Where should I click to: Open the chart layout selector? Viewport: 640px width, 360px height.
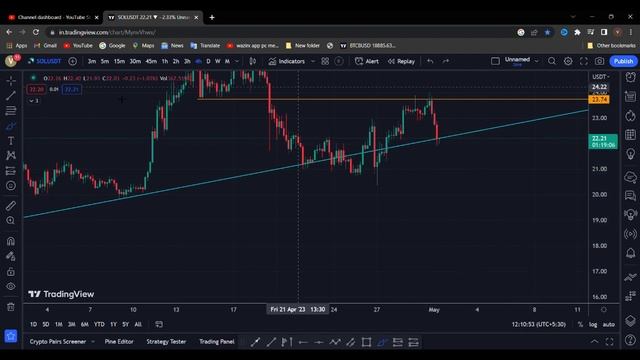495,61
